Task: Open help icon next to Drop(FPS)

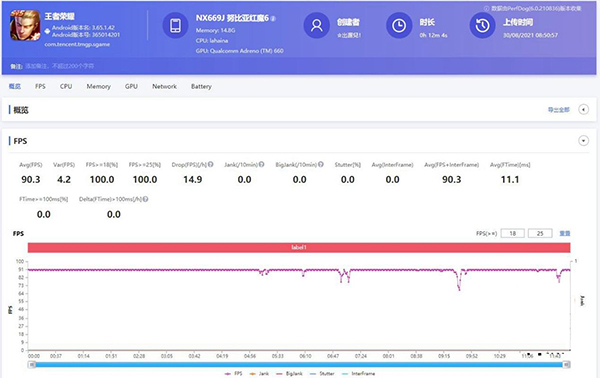Action: point(210,165)
